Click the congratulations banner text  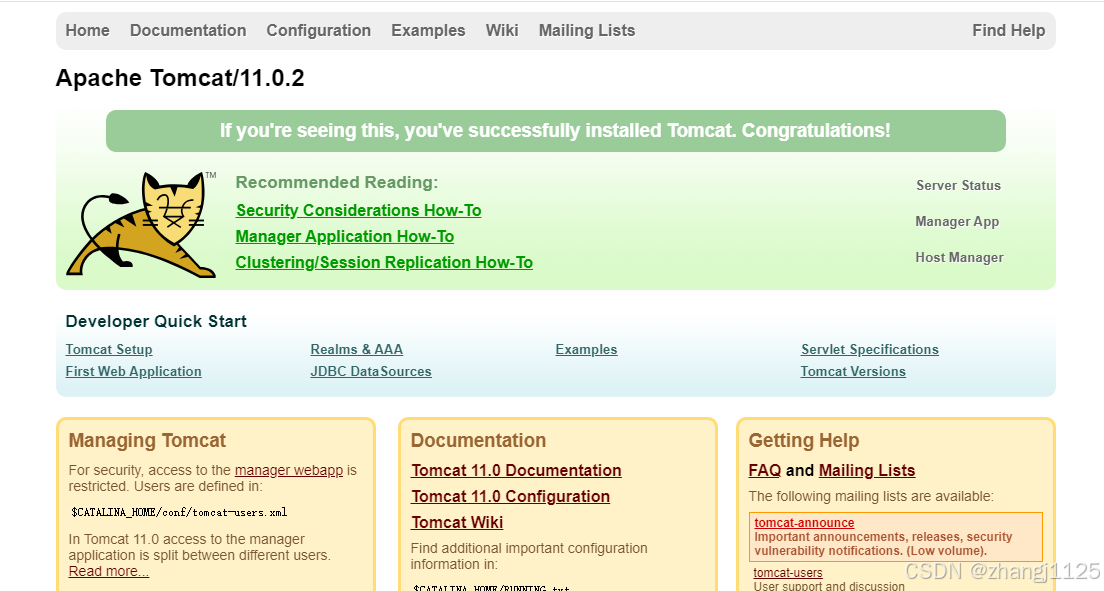point(555,131)
